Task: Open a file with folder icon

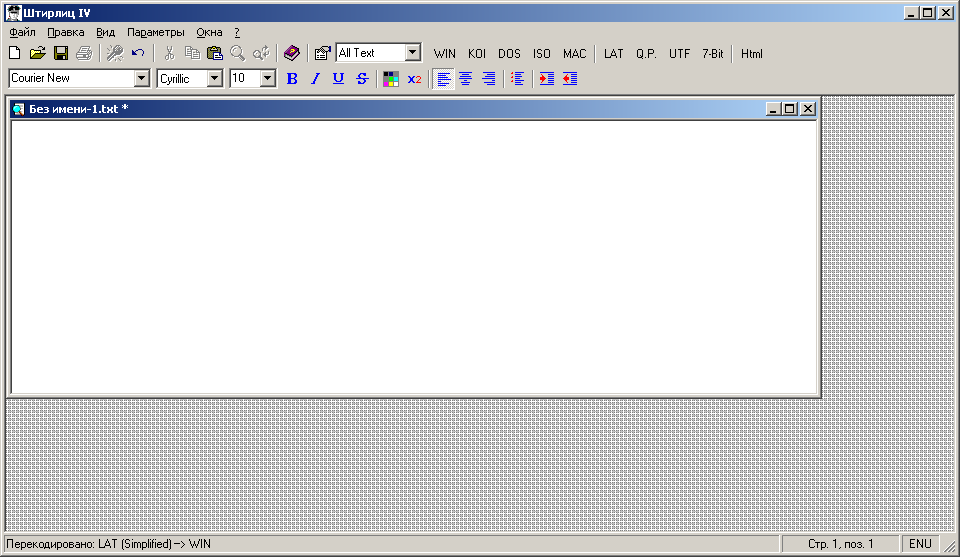Action: (38, 53)
